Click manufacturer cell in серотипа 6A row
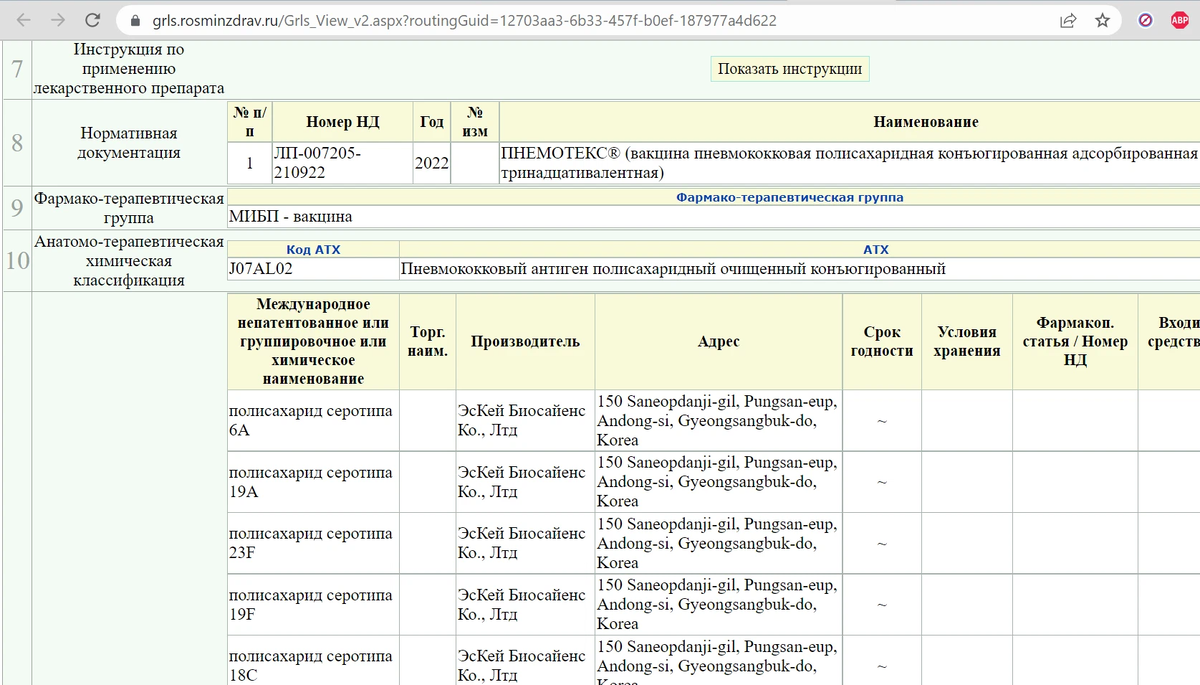 coord(525,420)
